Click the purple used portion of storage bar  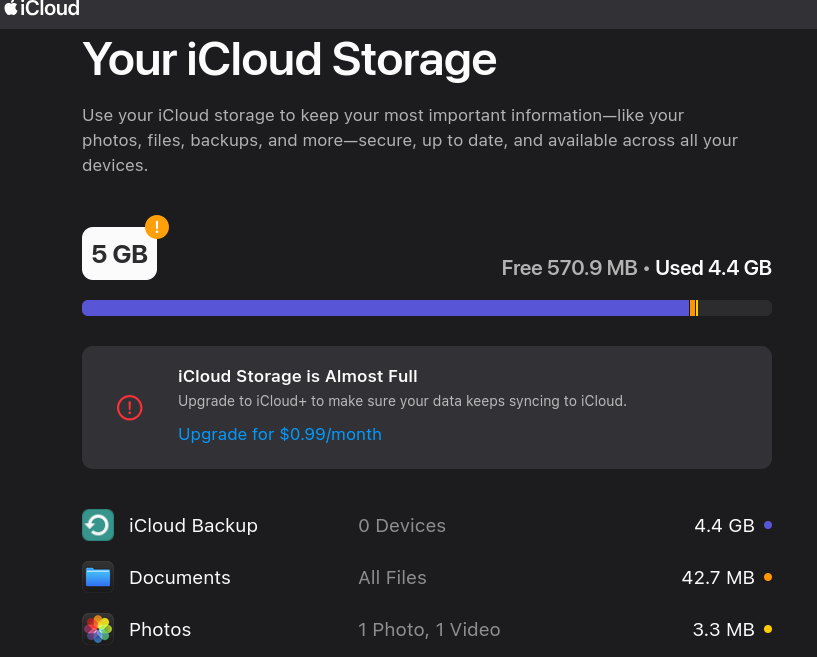coord(385,308)
